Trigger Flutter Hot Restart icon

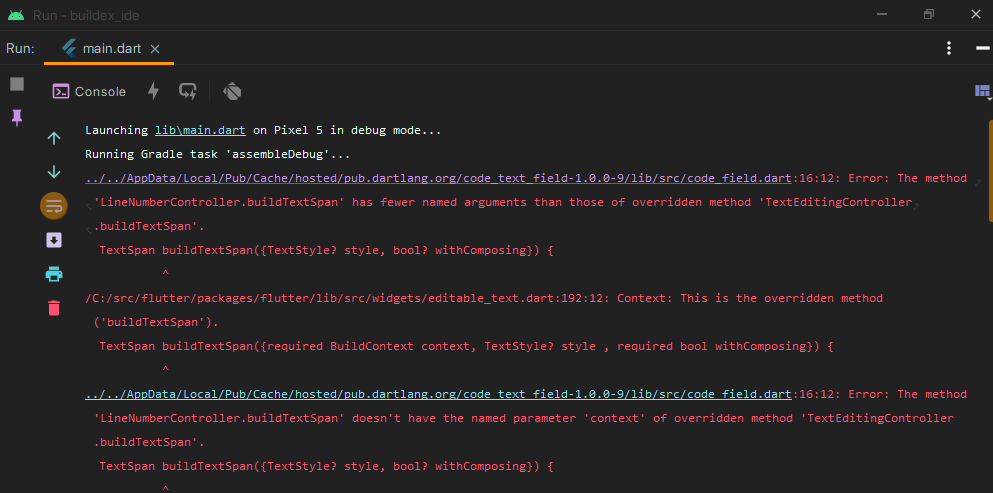tap(188, 91)
